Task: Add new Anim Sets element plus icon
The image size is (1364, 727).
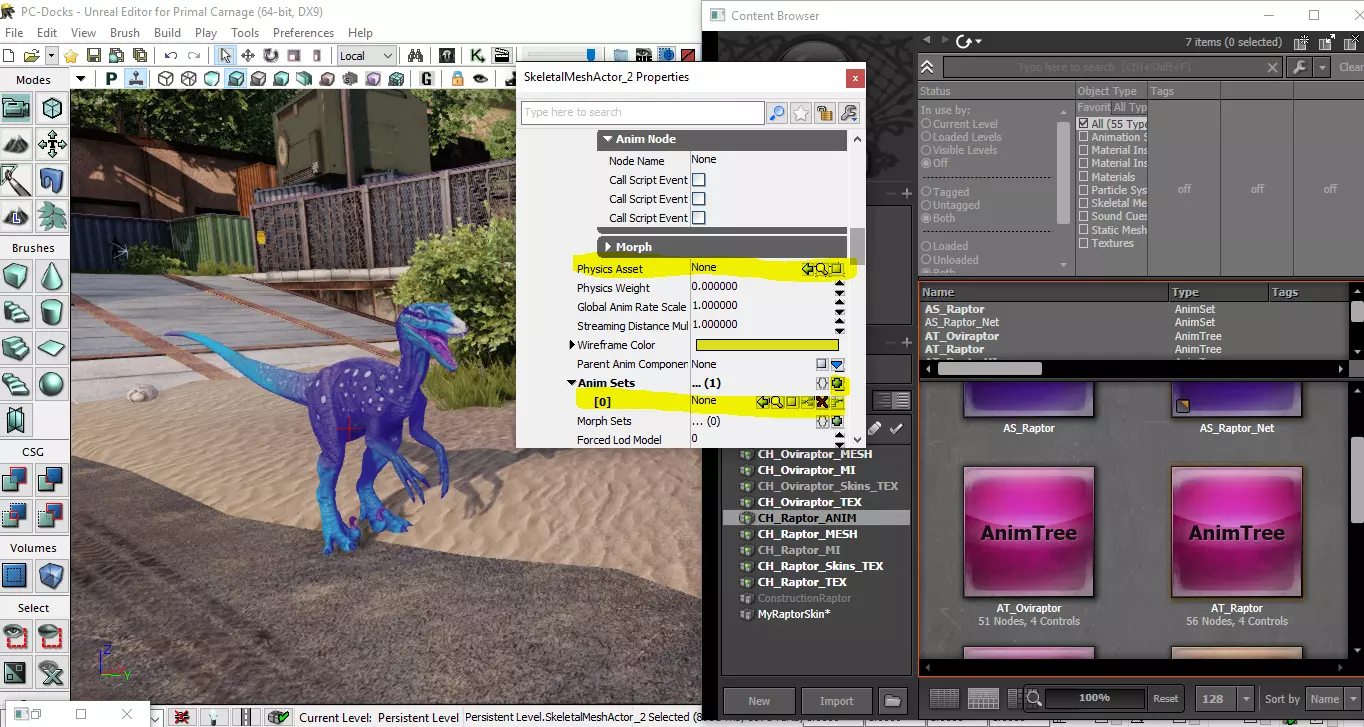Action: [837, 383]
